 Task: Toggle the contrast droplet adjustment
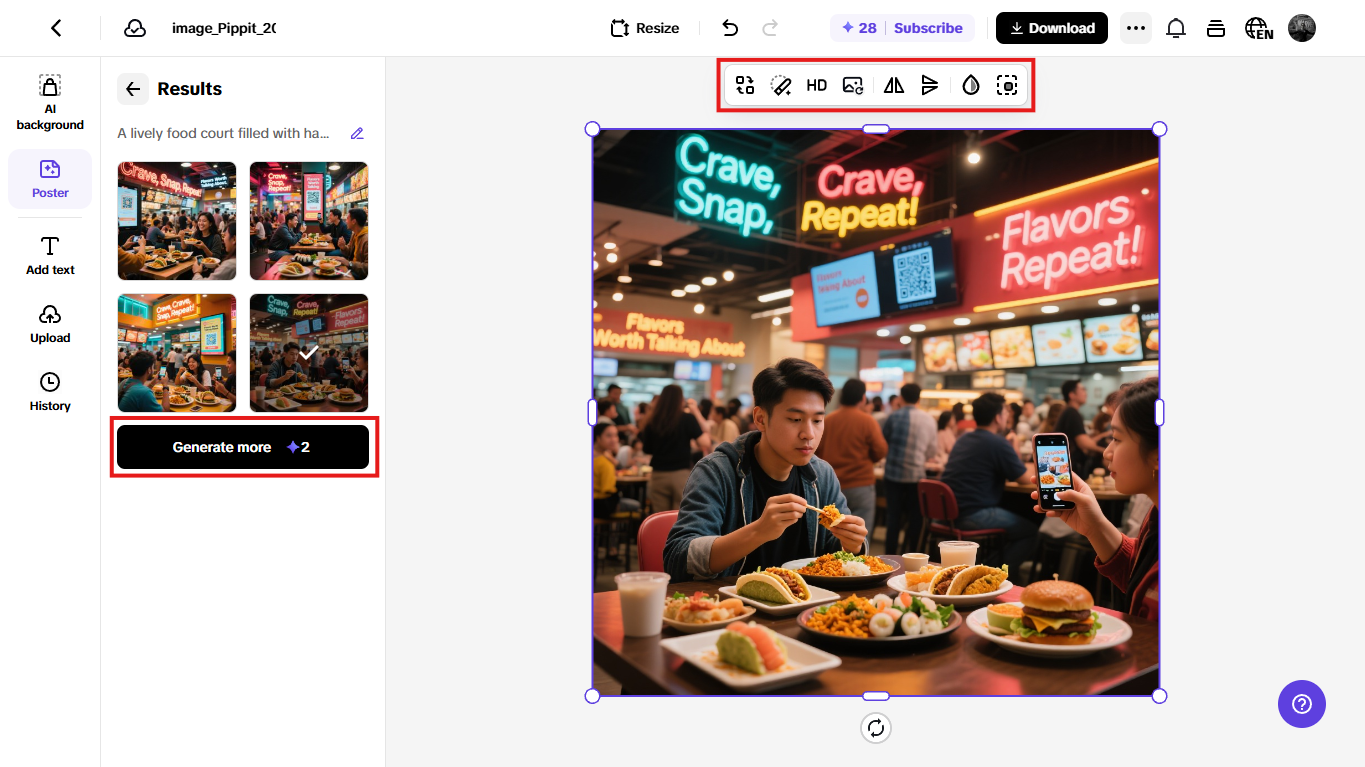coord(969,85)
